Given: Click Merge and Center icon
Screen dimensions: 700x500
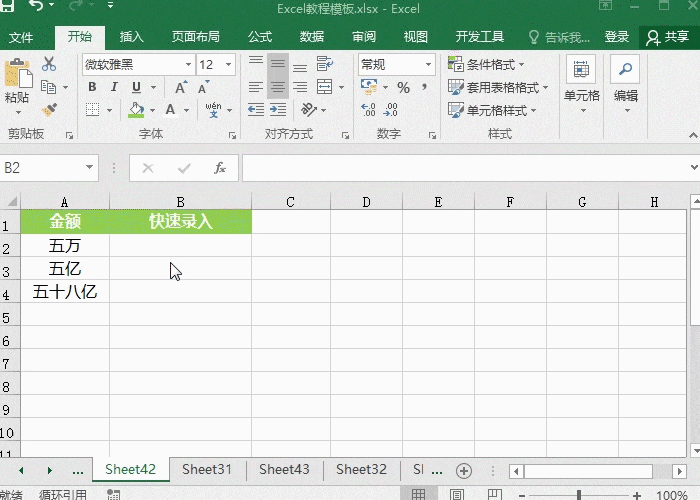Looking at the screenshot, I should [325, 87].
